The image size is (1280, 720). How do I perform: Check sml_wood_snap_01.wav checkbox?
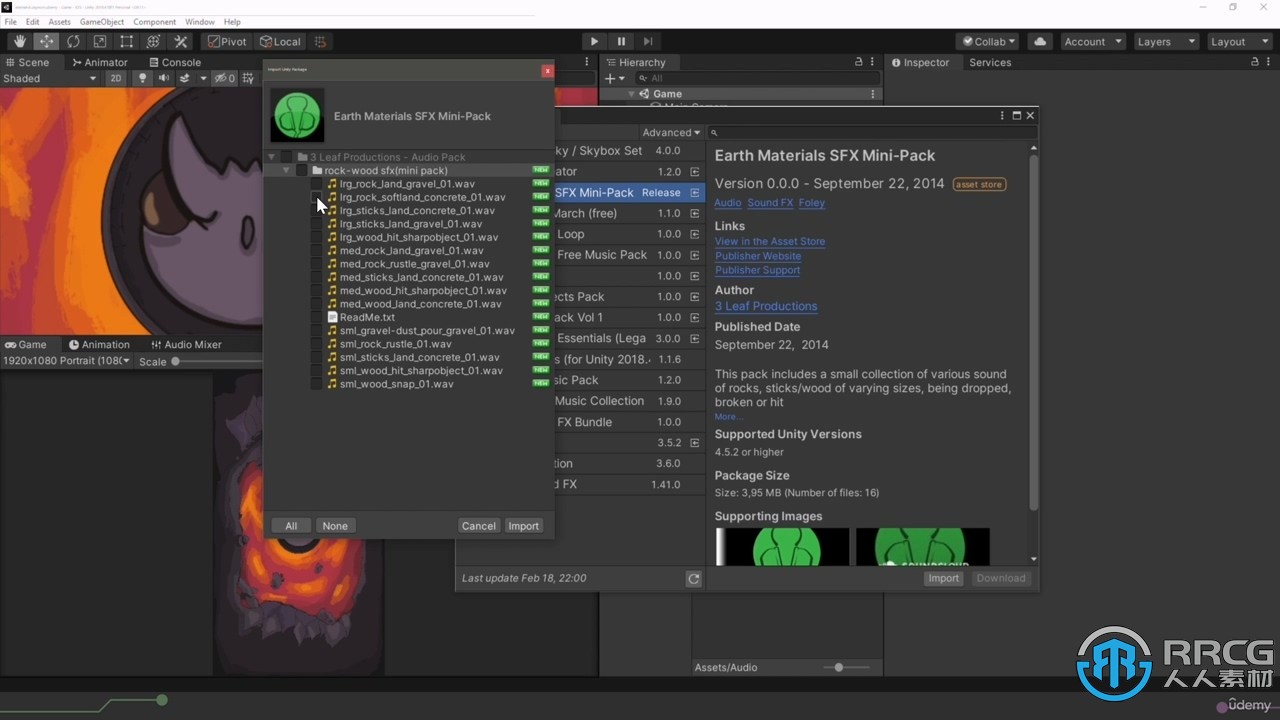pyautogui.click(x=317, y=384)
